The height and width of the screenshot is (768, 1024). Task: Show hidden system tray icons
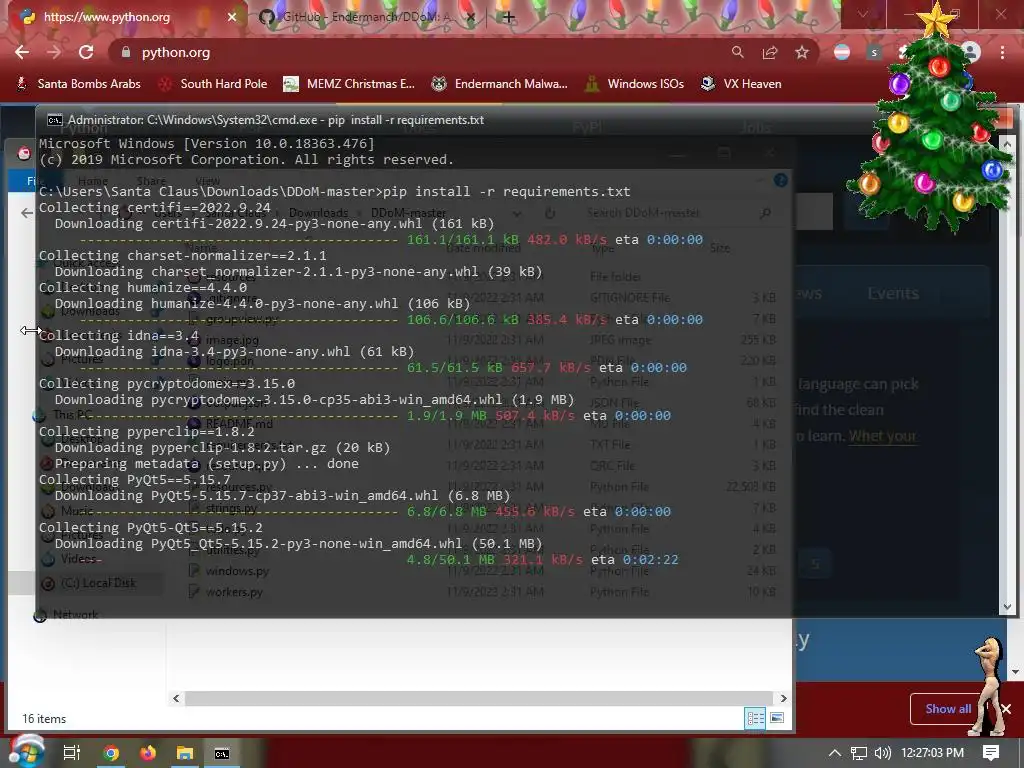coord(834,753)
